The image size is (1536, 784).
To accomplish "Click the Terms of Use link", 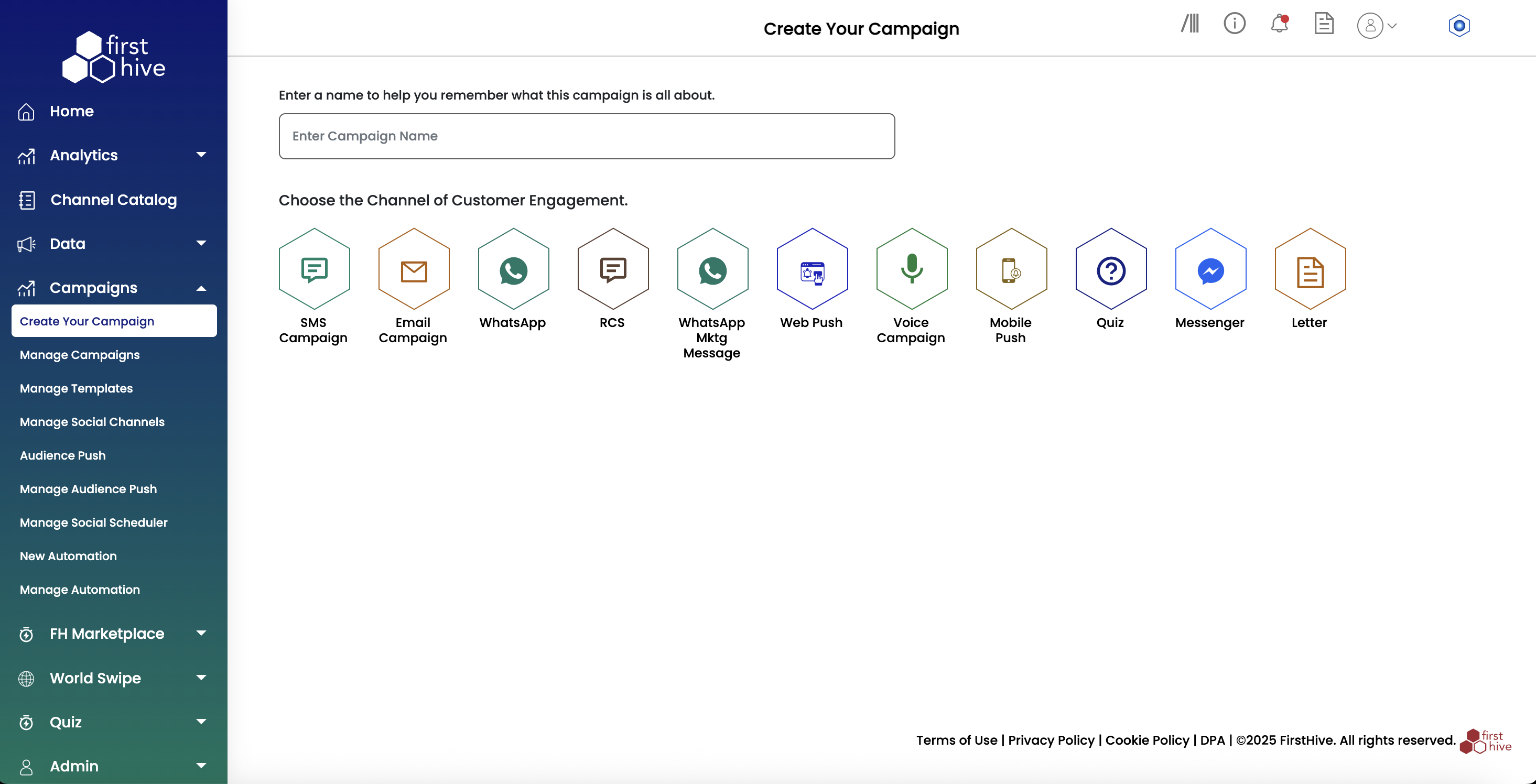I will [956, 740].
